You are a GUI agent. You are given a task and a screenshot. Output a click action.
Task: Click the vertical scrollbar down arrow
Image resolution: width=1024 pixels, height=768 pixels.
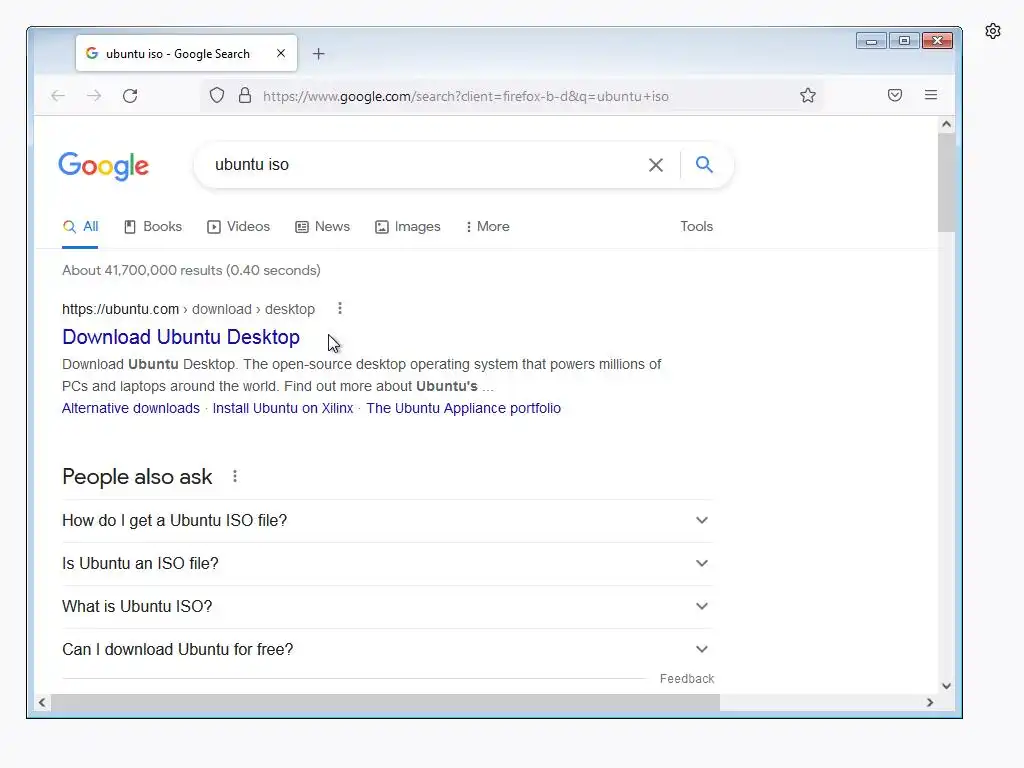pyautogui.click(x=946, y=686)
